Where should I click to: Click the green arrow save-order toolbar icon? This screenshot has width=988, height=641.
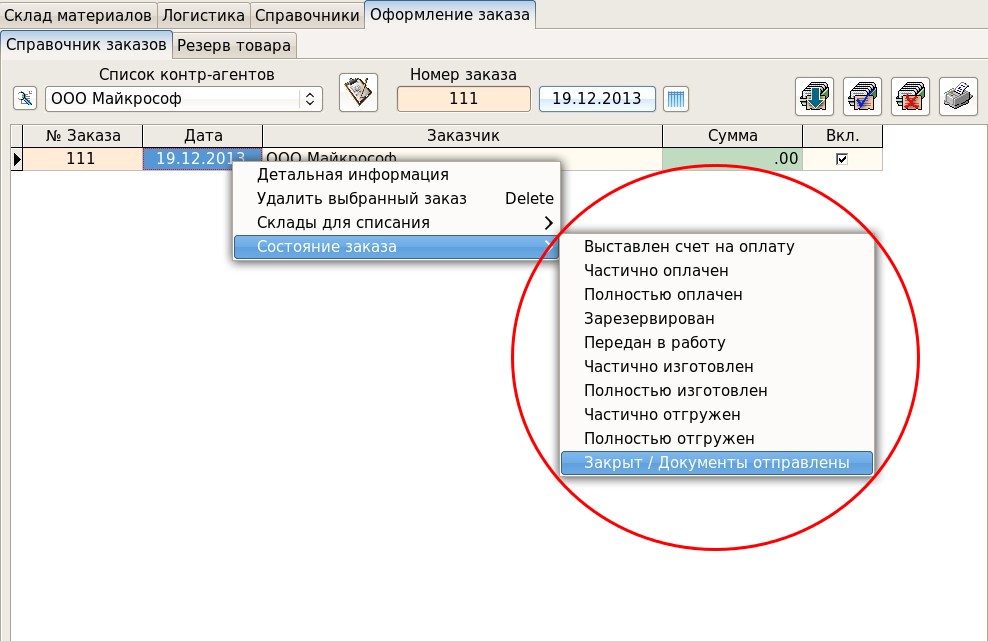click(815, 96)
